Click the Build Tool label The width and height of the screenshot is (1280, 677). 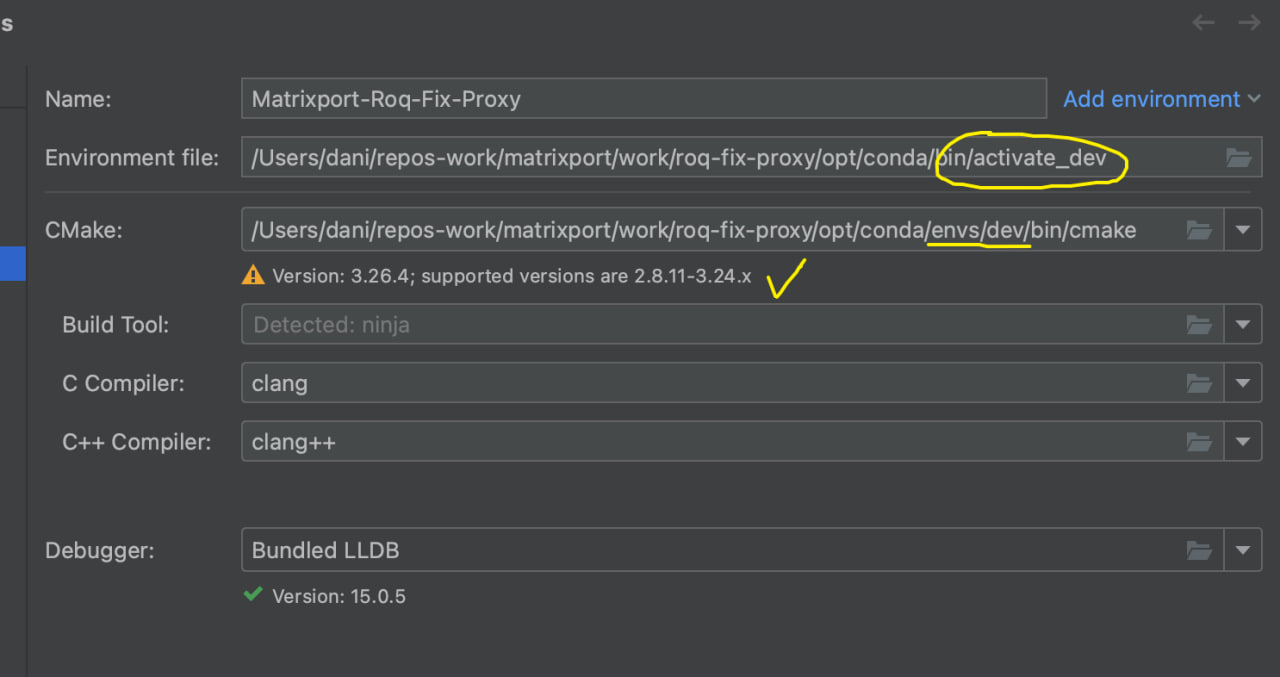116,325
